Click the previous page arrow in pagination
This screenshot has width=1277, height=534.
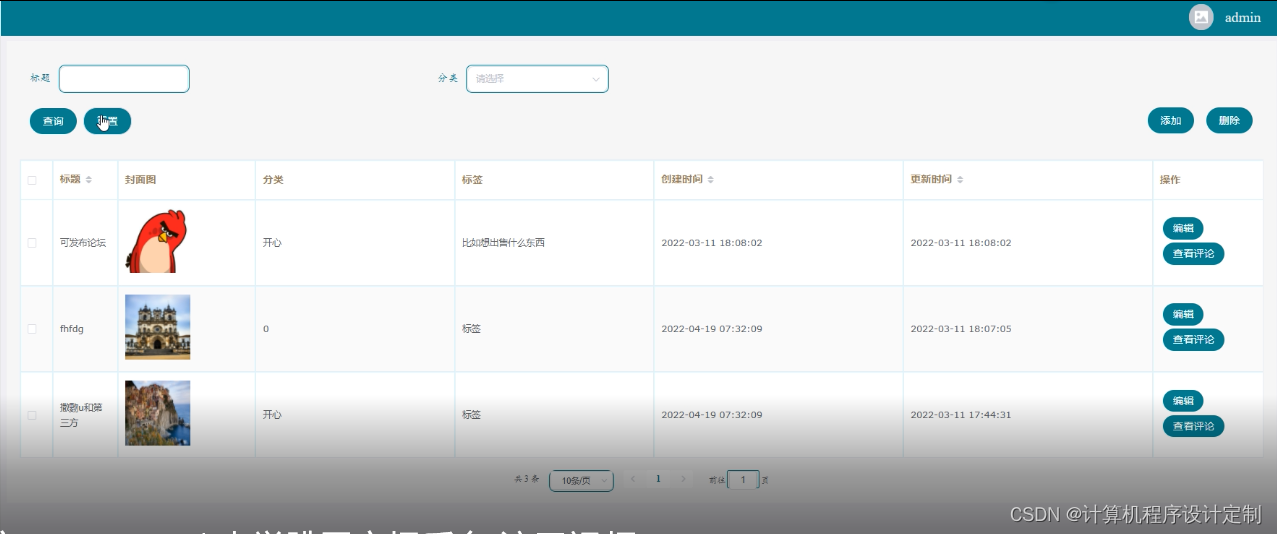click(x=632, y=480)
